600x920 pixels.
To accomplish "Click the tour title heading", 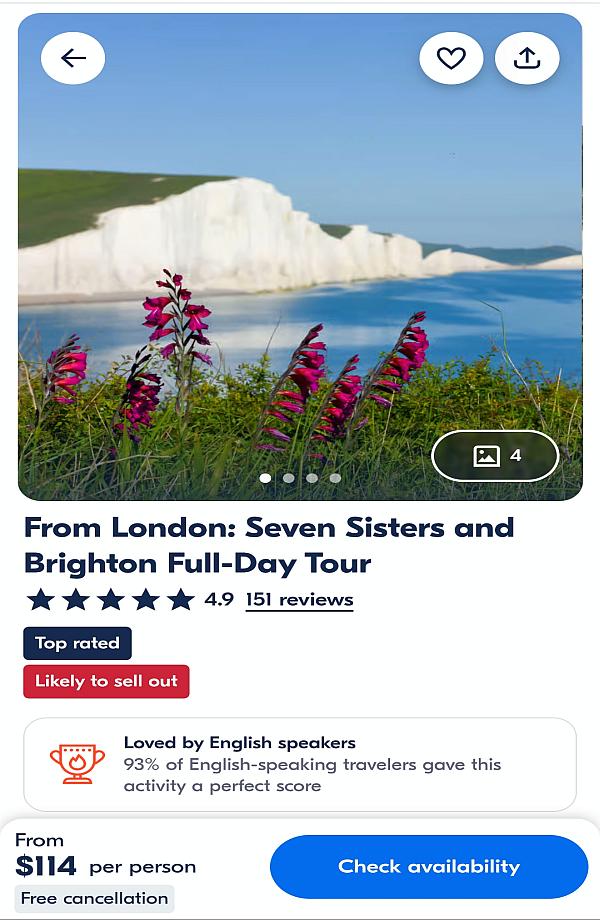I will coord(268,545).
